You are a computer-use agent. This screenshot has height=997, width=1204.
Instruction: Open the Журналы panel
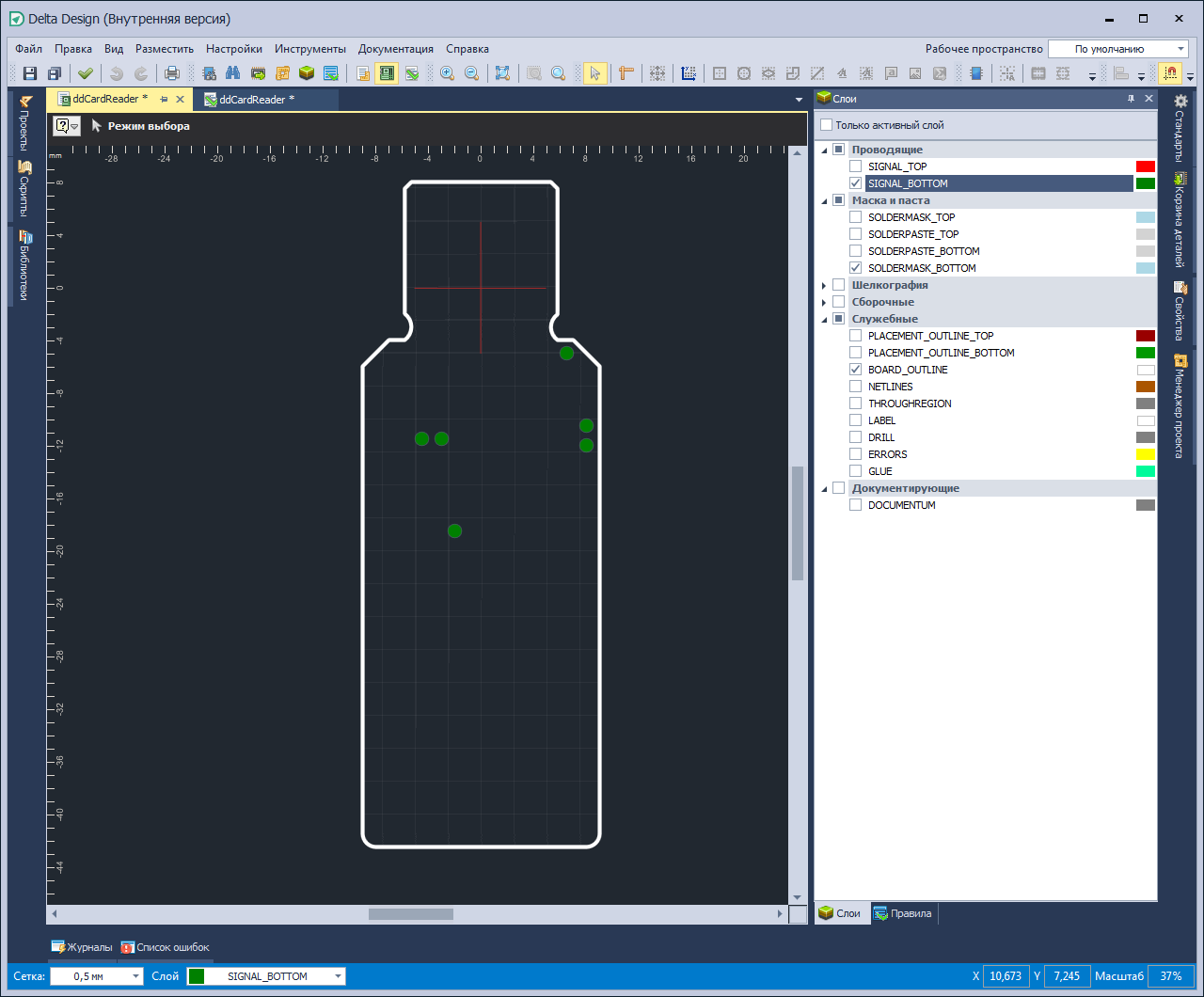click(82, 947)
